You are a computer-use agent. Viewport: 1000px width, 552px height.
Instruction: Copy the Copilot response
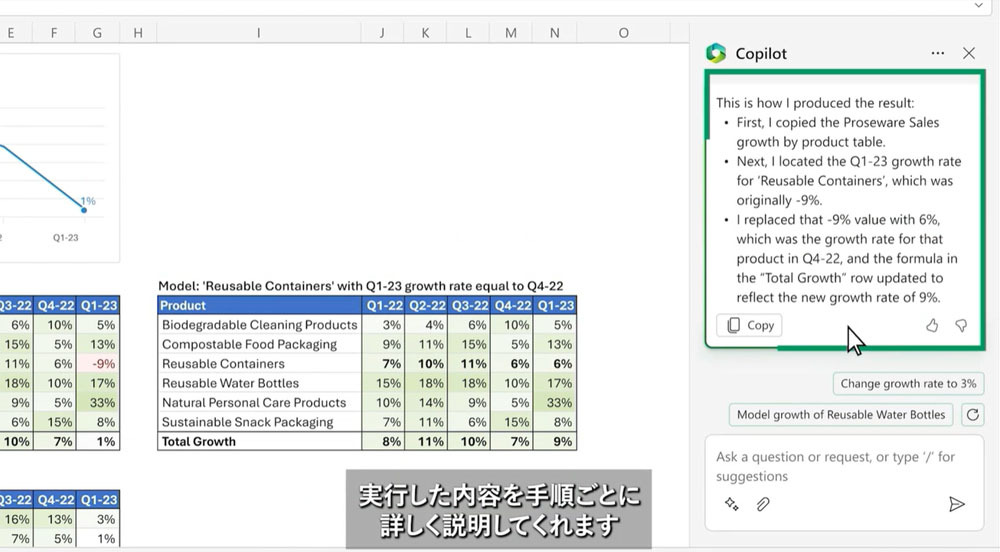(749, 325)
